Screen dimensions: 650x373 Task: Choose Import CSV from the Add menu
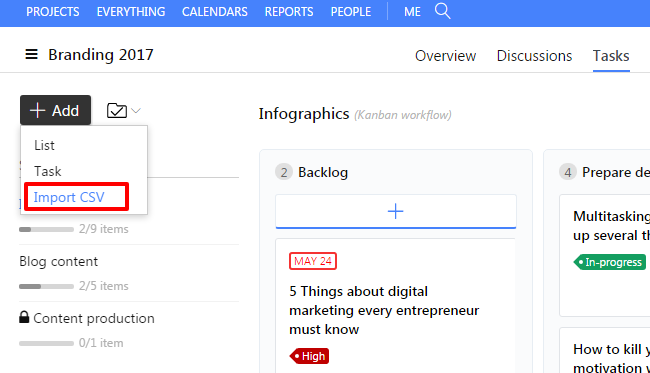[x=69, y=197]
